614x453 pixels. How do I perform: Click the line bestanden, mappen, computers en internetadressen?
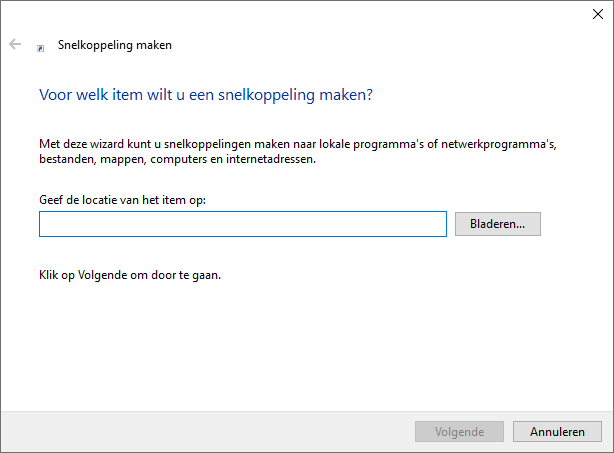pyautogui.click(x=177, y=159)
